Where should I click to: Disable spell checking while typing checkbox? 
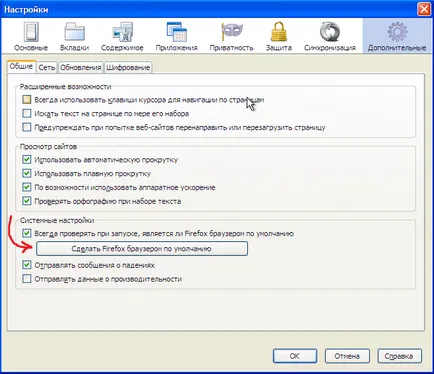click(x=27, y=201)
